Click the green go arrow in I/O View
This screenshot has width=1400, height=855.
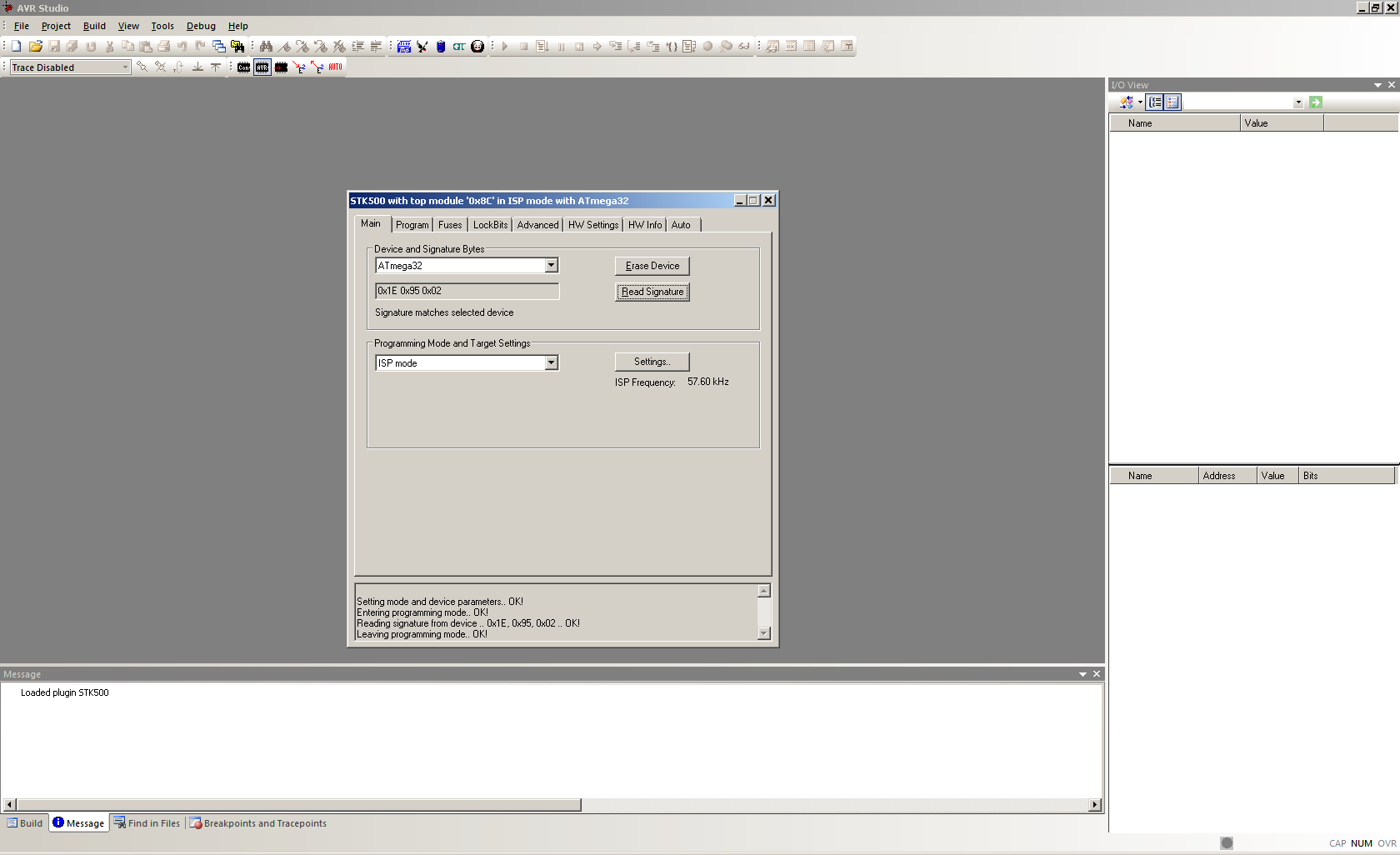click(x=1316, y=102)
